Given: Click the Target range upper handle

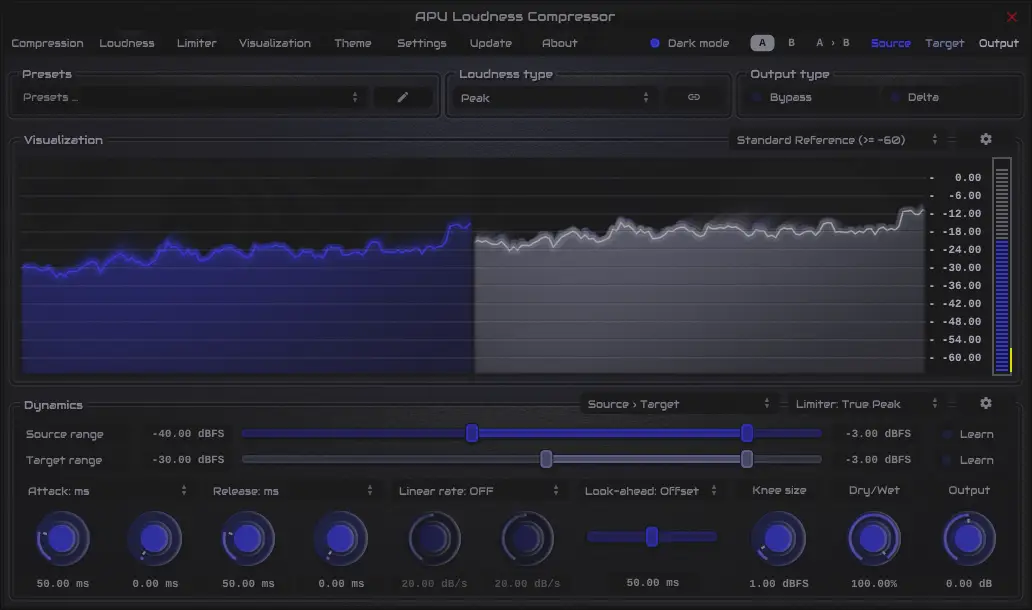Looking at the screenshot, I should point(746,459).
